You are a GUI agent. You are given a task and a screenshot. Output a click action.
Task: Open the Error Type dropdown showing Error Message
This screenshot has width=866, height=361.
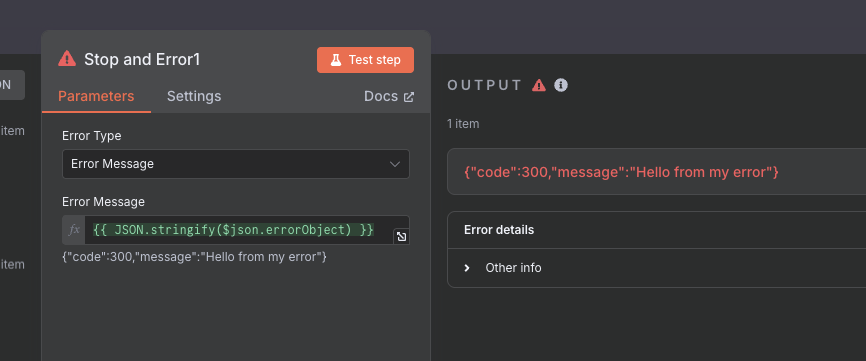click(x=236, y=164)
